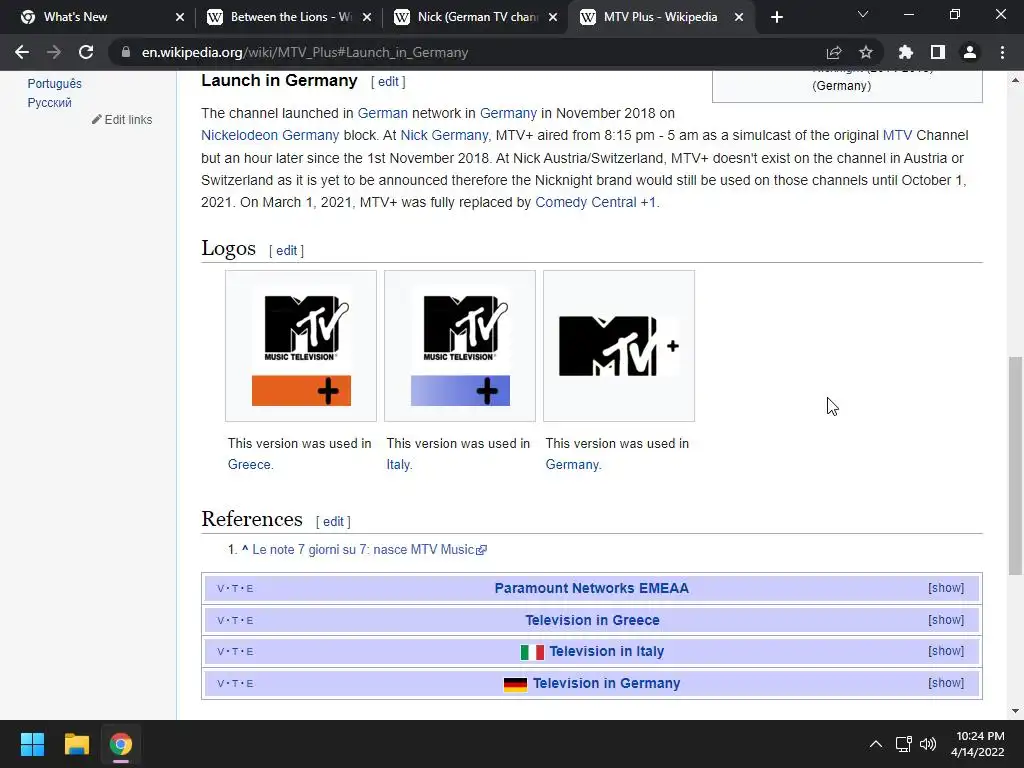1024x768 pixels.
Task: Open Le note 7 giorni su 7 reference
Action: tap(369, 550)
